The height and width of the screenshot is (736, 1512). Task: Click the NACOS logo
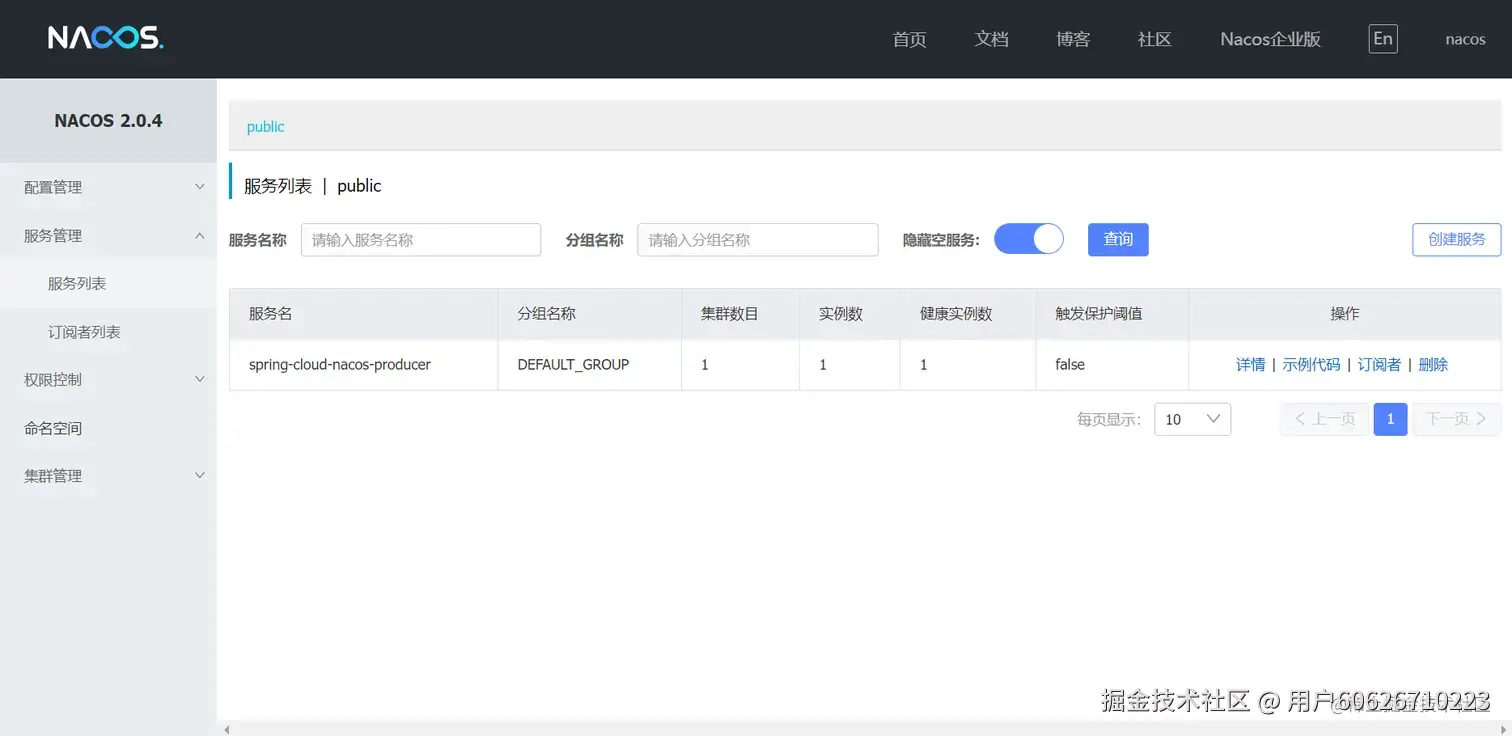[x=105, y=38]
